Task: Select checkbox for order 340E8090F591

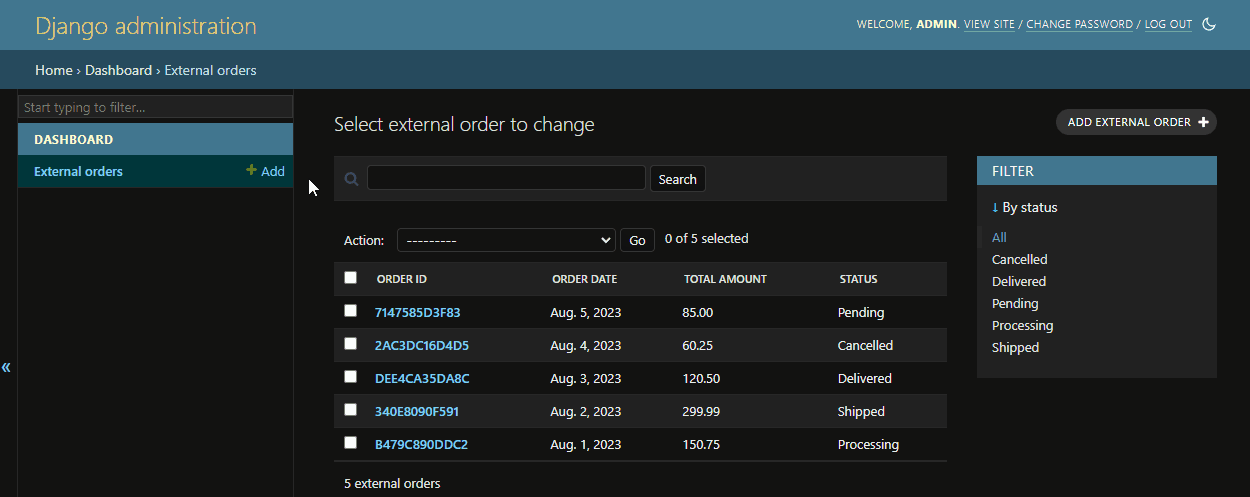Action: pos(350,410)
